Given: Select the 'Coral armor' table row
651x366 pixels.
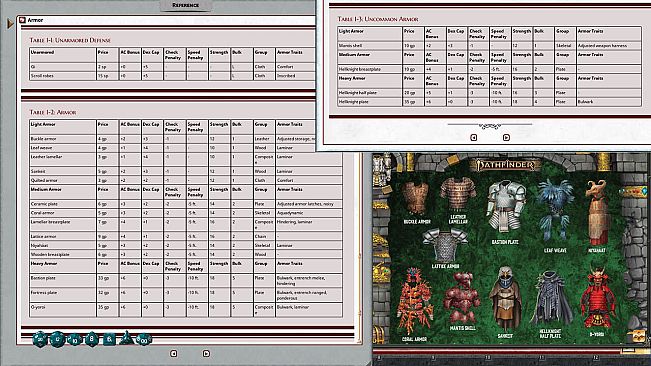Looking at the screenshot, I should [186, 213].
